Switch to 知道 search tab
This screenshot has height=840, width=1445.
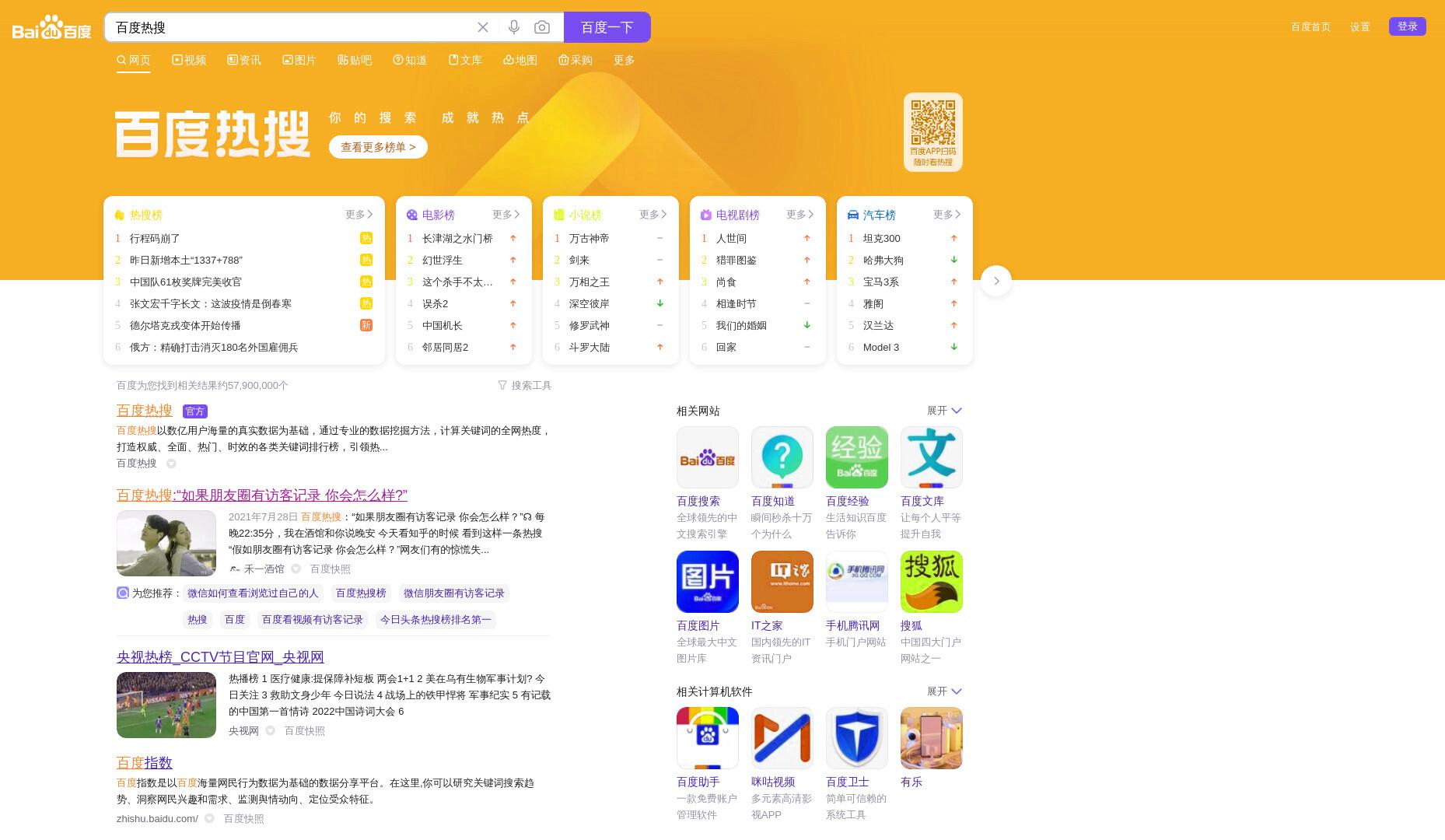[410, 60]
